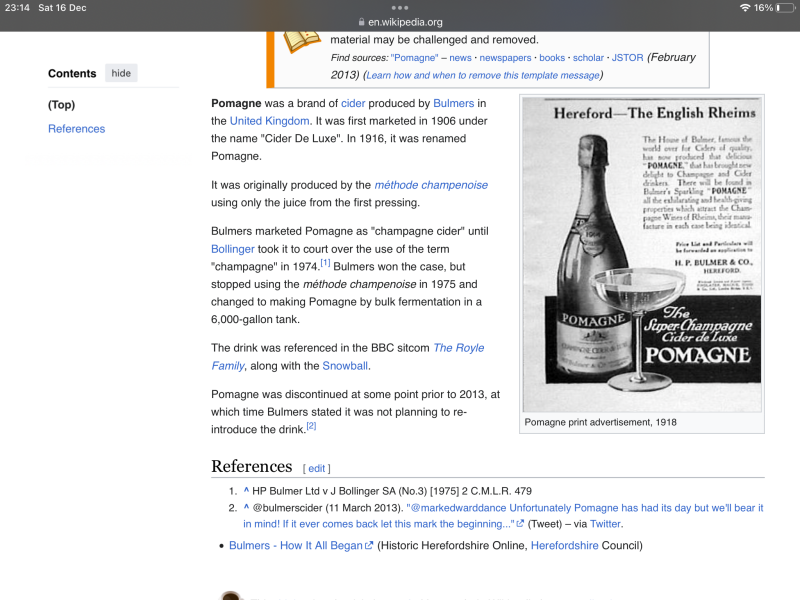This screenshot has width=800, height=600.
Task: Open the JSTOR sources link
Action: (x=627, y=58)
